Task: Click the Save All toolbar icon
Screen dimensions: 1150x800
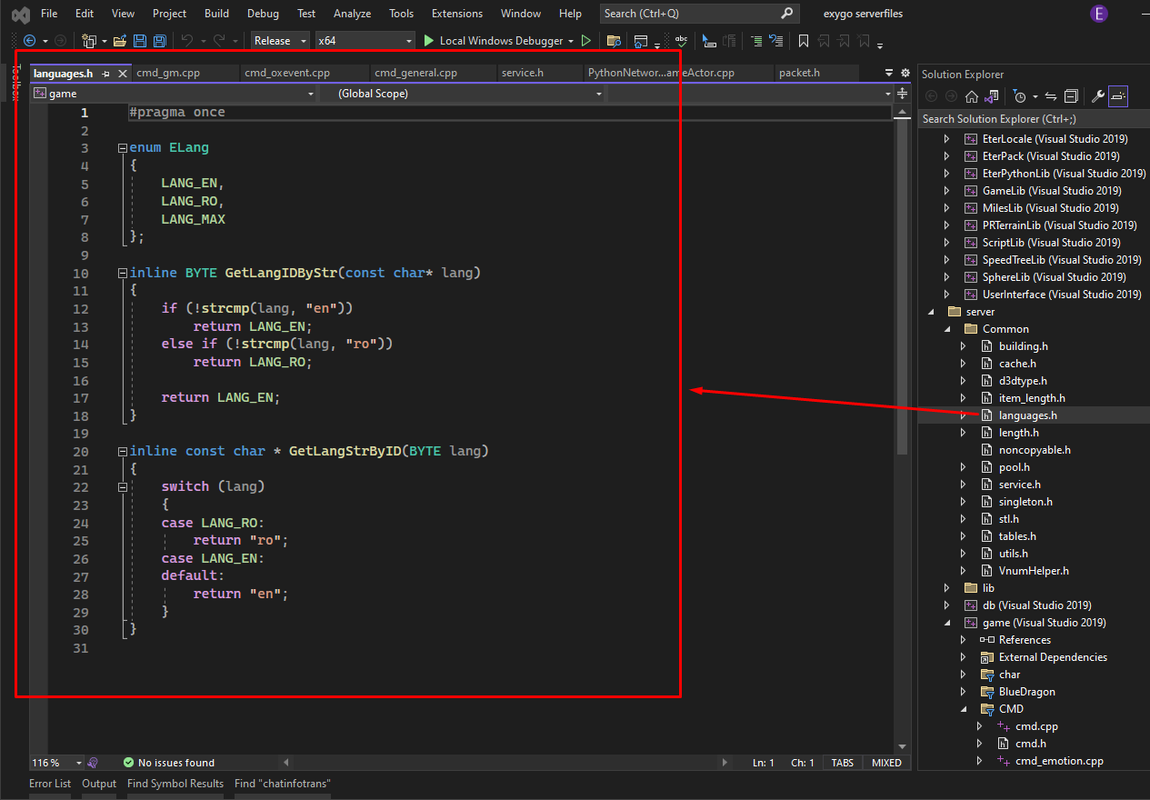Action: 159,41
